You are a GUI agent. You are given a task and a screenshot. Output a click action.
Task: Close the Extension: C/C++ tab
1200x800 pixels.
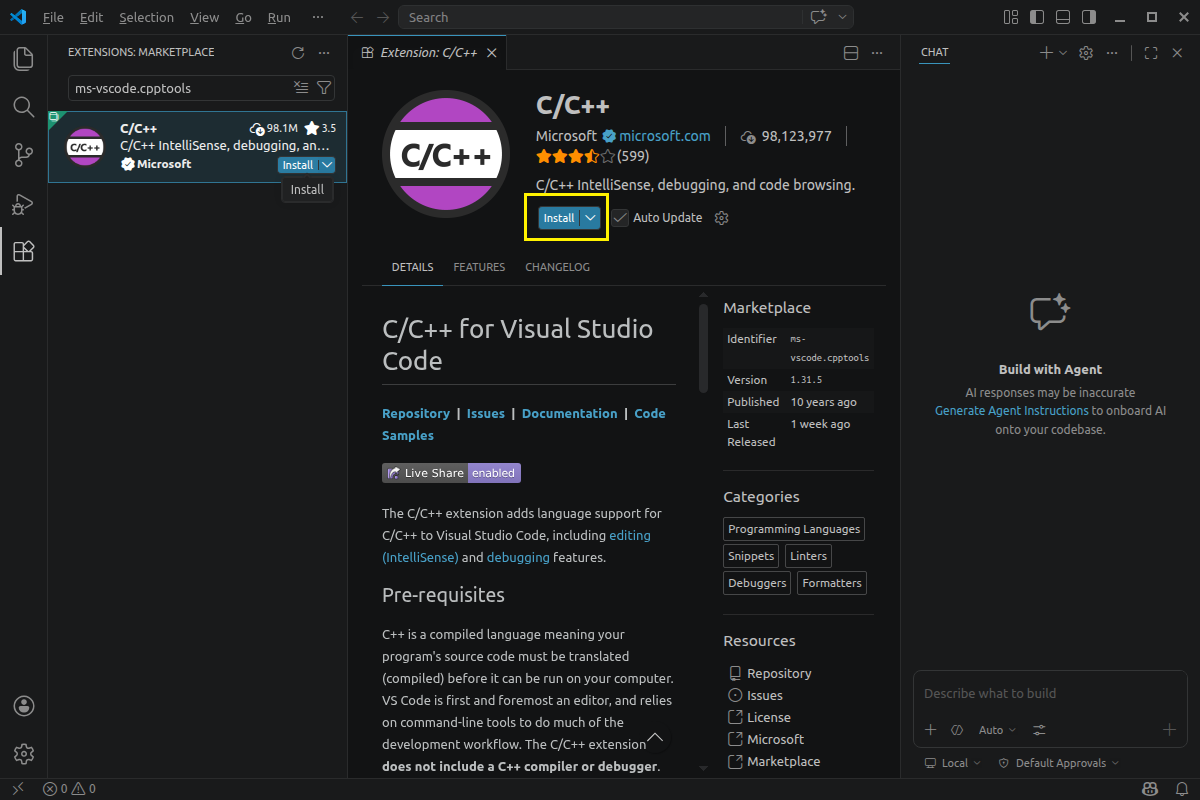click(491, 53)
